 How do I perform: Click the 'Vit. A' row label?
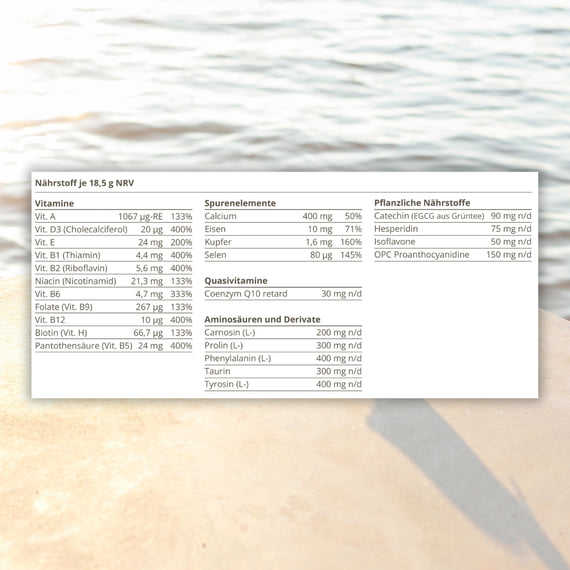45,217
